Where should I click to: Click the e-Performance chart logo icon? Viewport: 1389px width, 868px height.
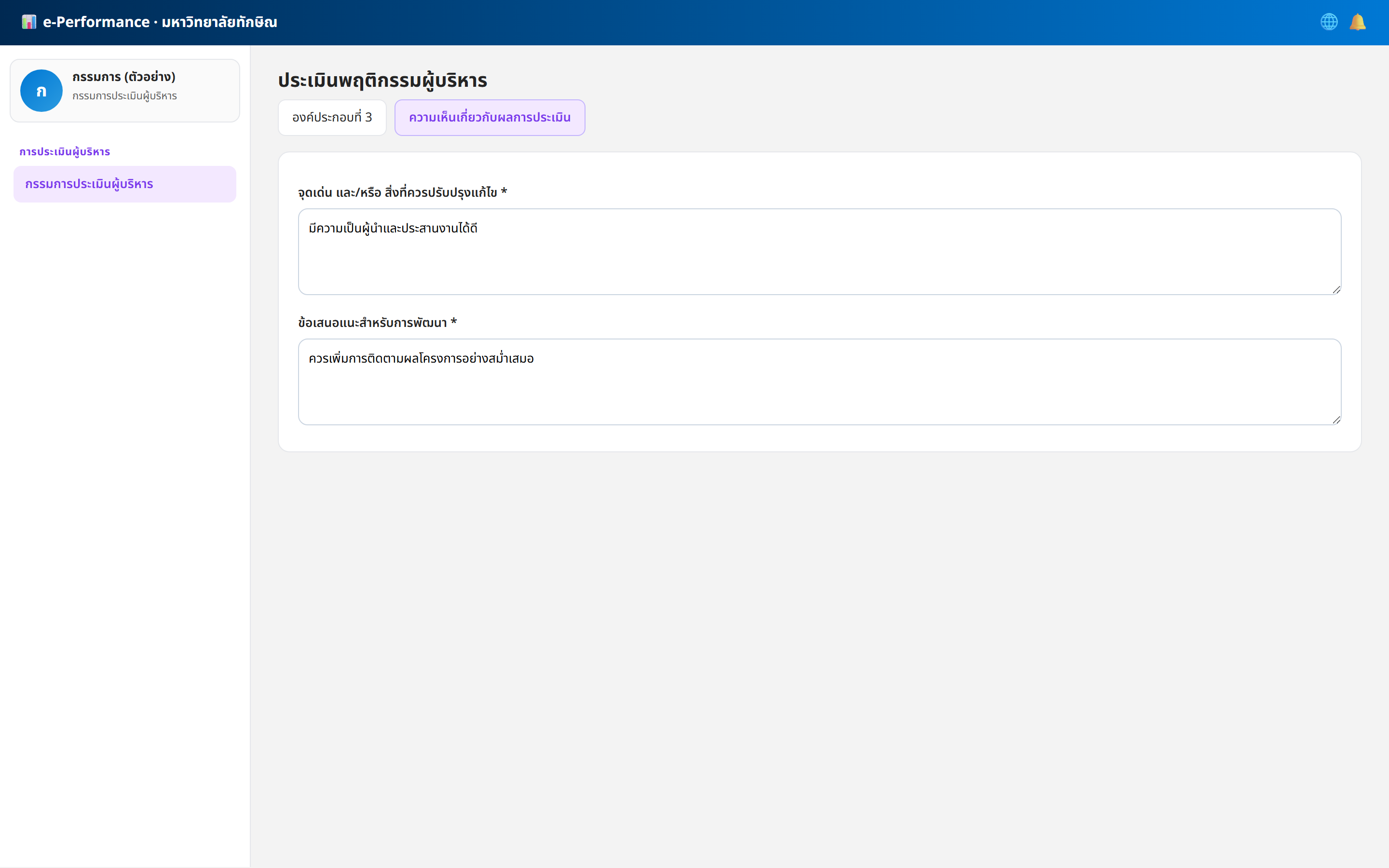(29, 22)
